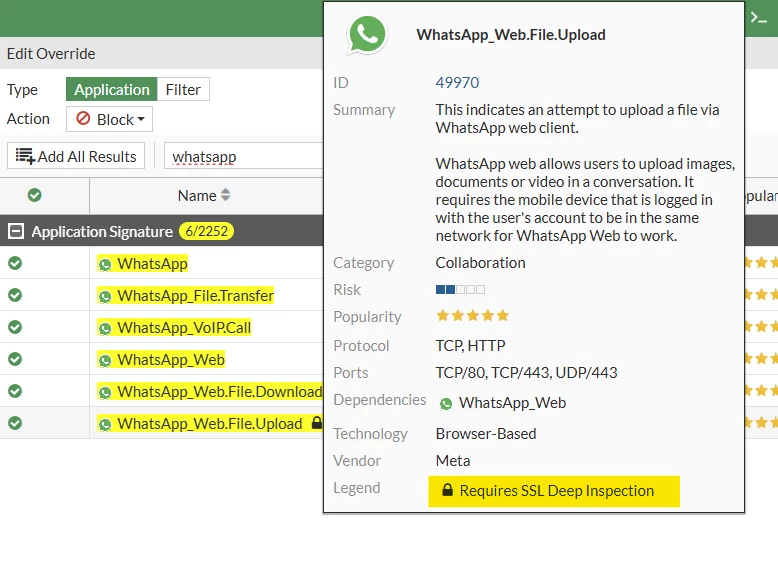Toggle selection of WhatsApp_Web.File.Upload row

[x=15, y=423]
